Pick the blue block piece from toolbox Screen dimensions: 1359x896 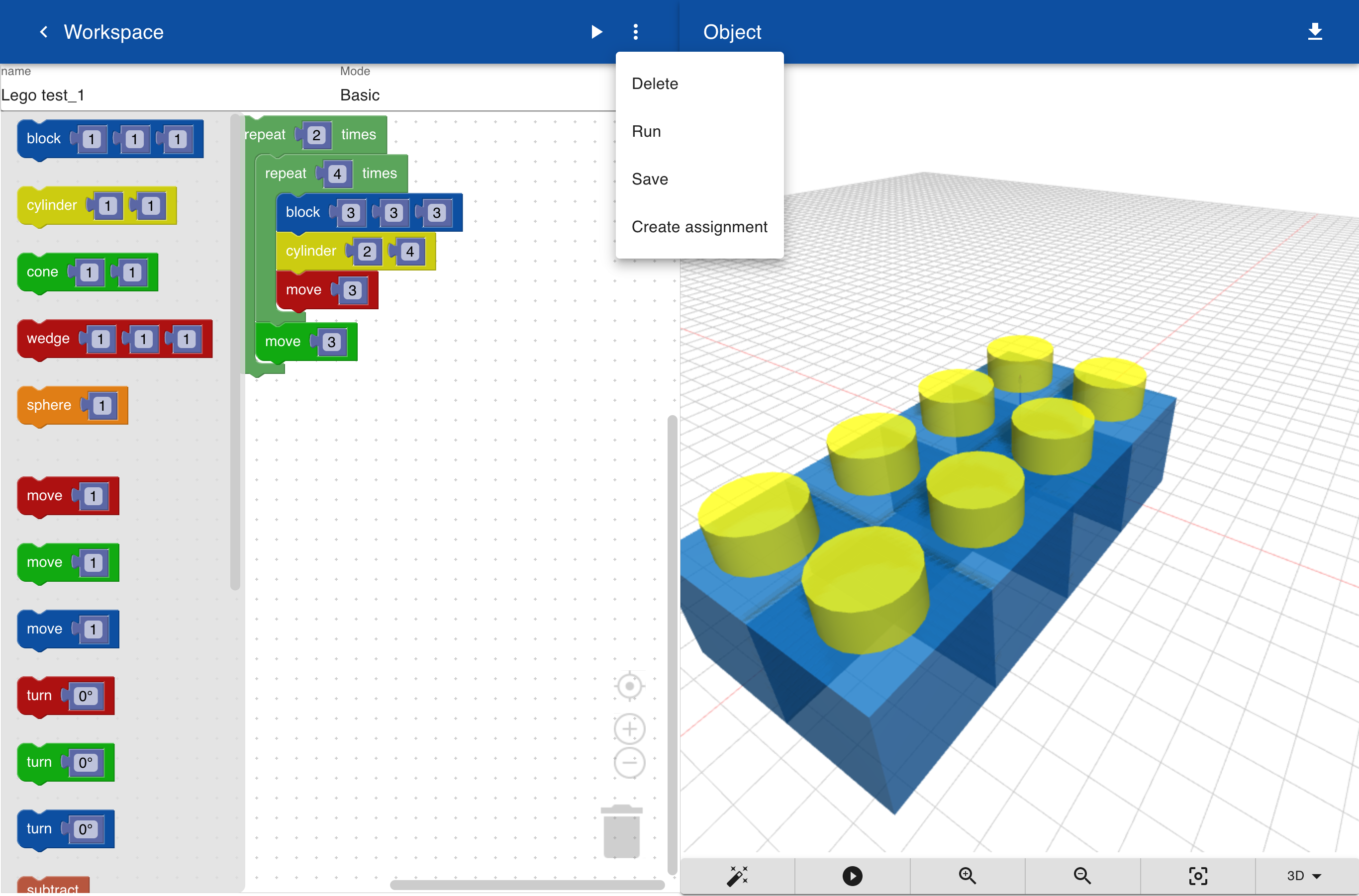[43, 139]
